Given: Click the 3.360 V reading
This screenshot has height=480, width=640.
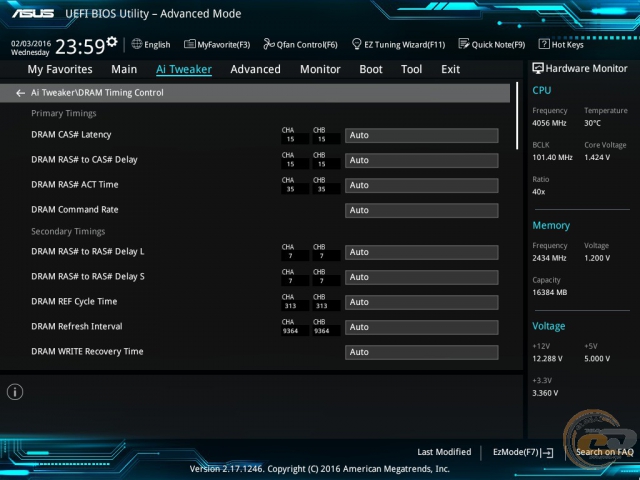Looking at the screenshot, I should pos(545,393).
